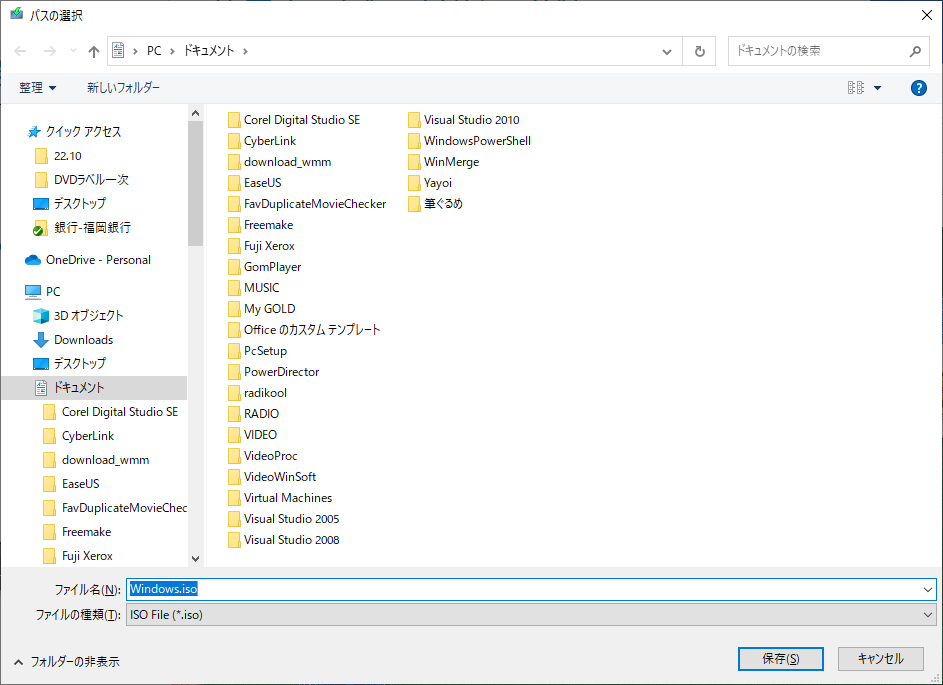
Task: Open help with the question mark icon
Action: (x=918, y=88)
